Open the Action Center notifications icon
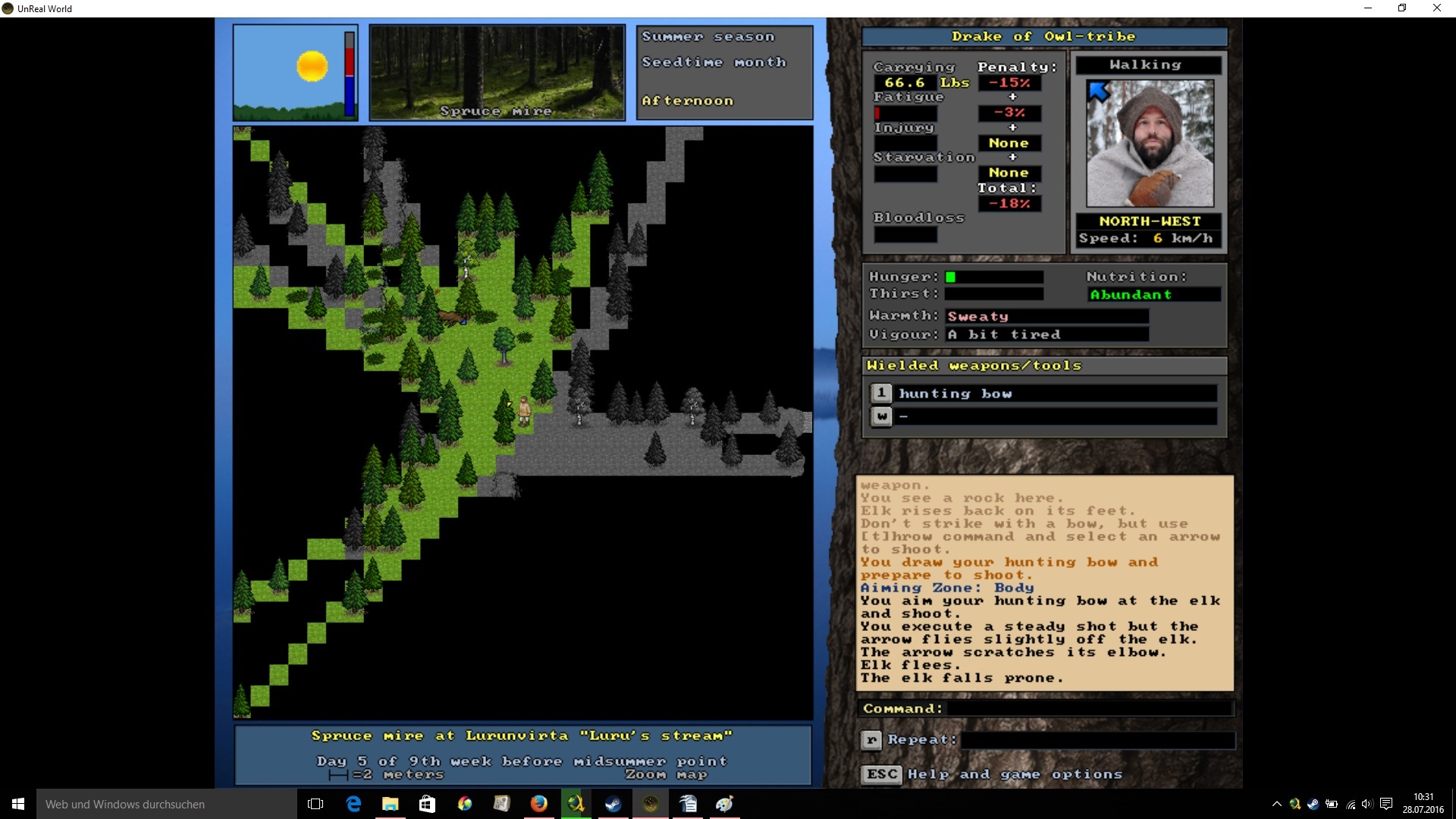The image size is (1456, 819). click(1386, 804)
